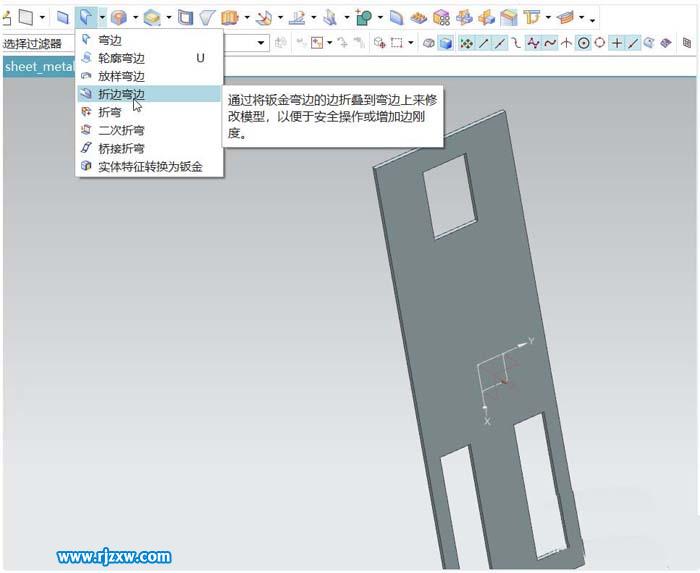The height and width of the screenshot is (573, 700).
Task: Toggle End Point snap option
Action: [x=483, y=43]
